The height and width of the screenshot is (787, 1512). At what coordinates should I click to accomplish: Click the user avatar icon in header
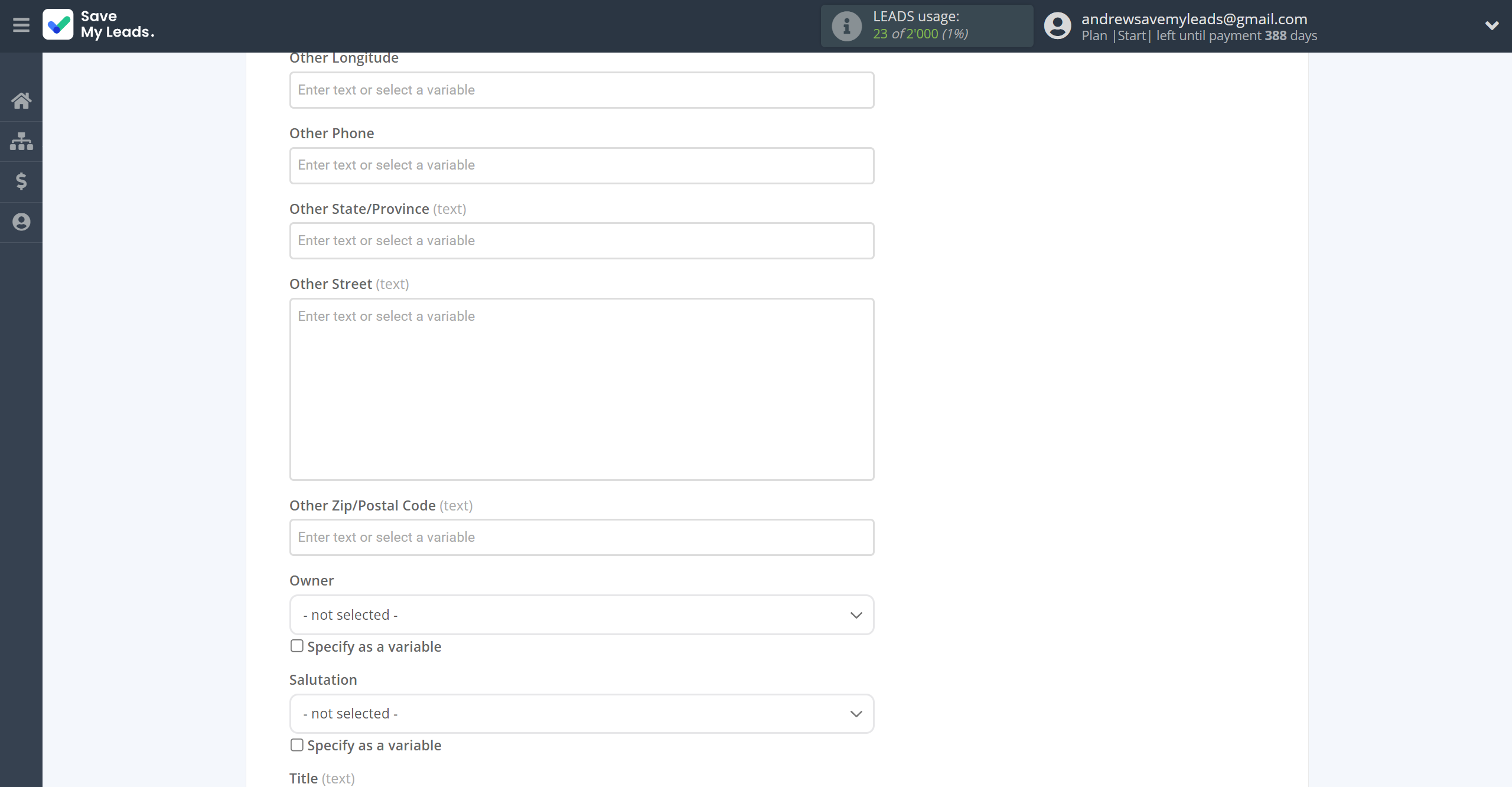tap(1057, 26)
